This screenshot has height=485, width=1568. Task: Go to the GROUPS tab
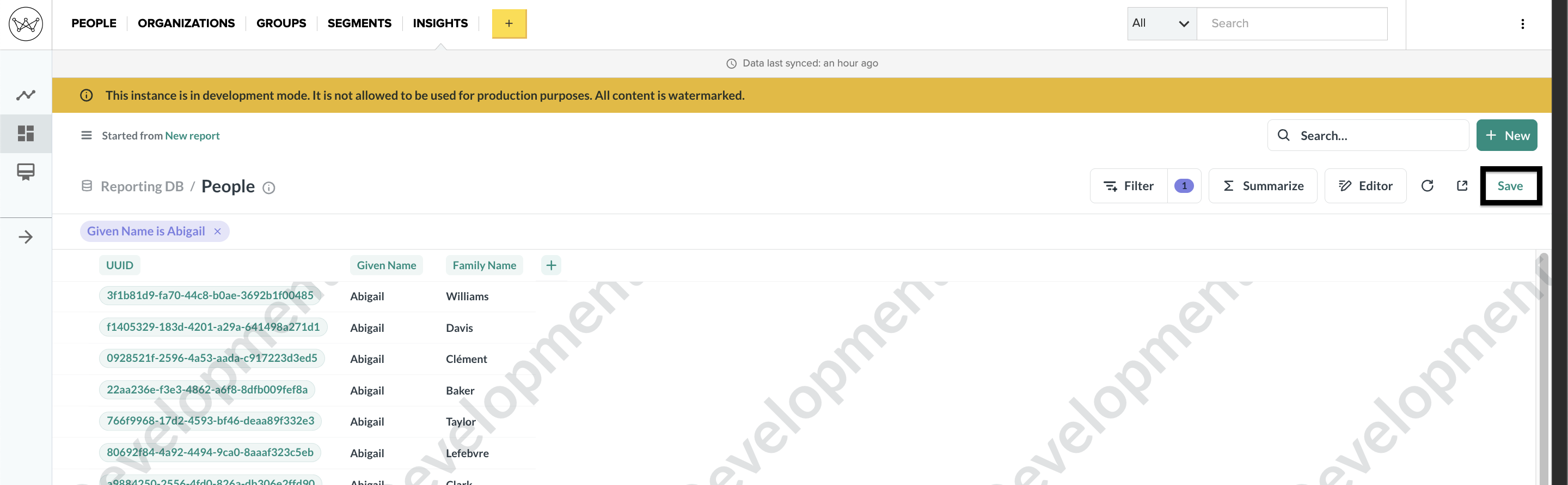tap(281, 23)
